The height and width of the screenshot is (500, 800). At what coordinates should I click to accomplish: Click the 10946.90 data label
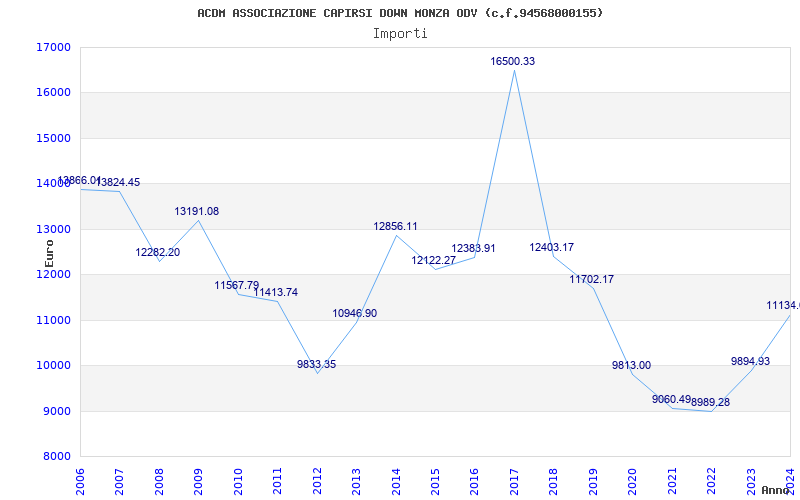[355, 313]
